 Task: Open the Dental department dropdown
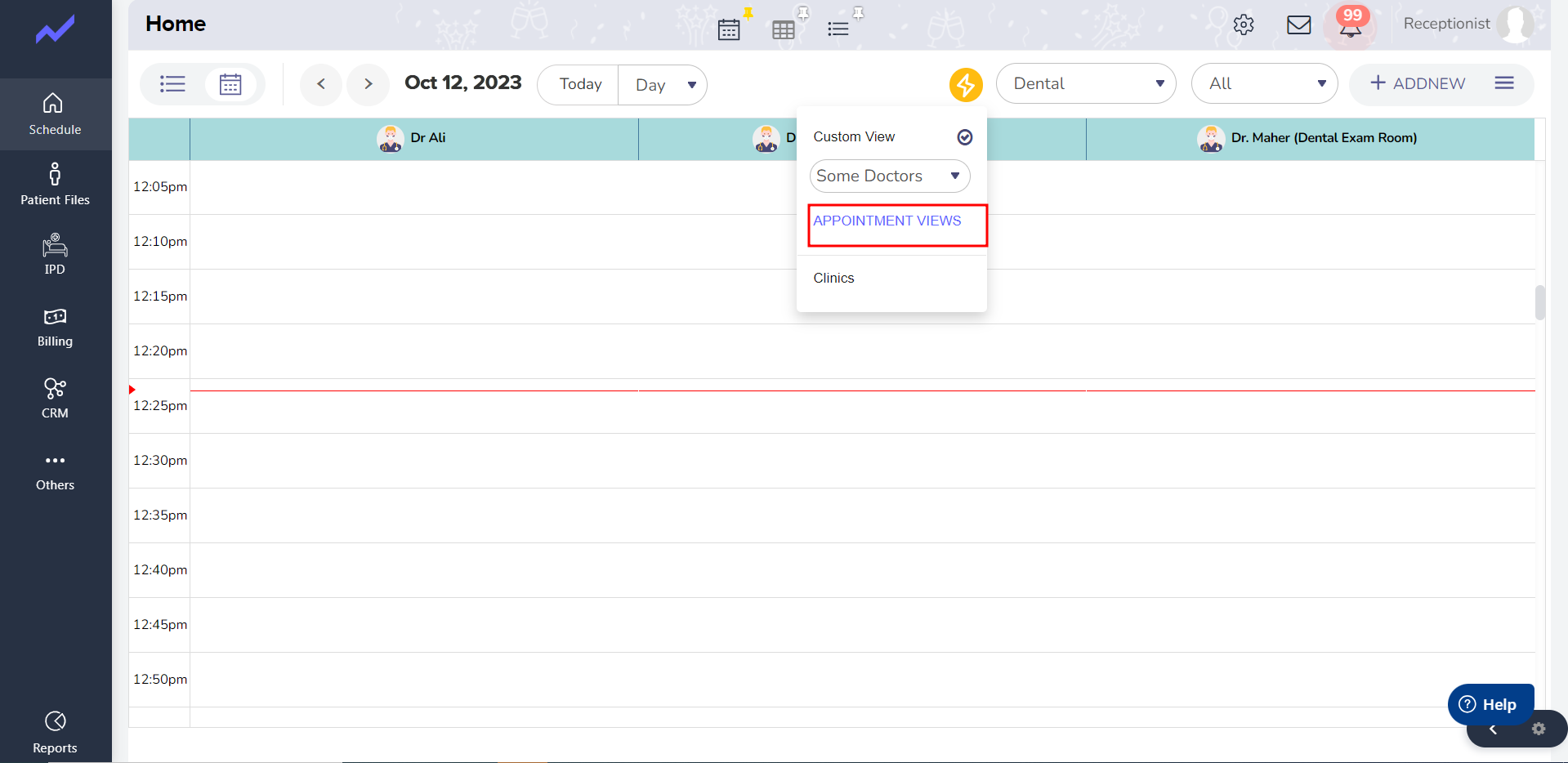coord(1086,83)
